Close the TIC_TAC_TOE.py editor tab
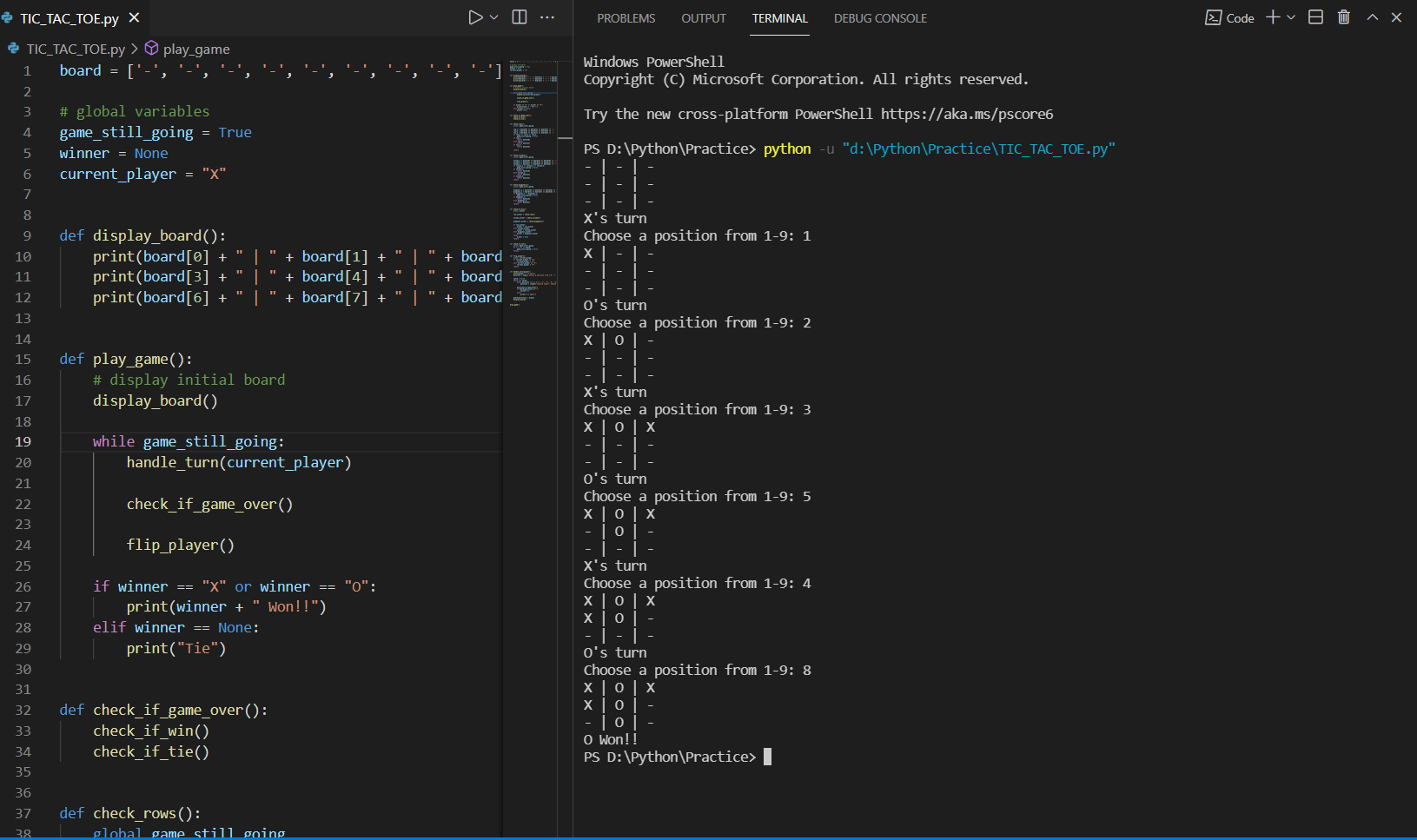Screen dimensions: 1417x840 pyautogui.click(x=134, y=17)
